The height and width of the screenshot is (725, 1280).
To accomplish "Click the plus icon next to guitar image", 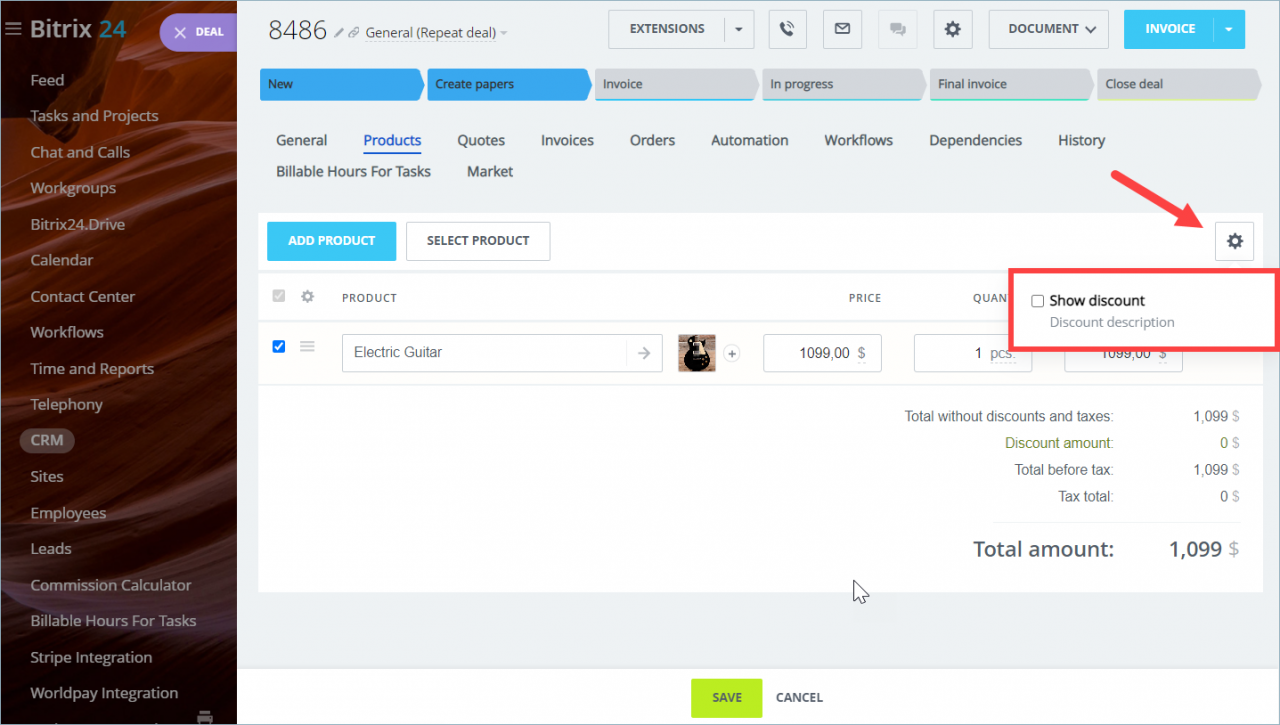I will (732, 353).
